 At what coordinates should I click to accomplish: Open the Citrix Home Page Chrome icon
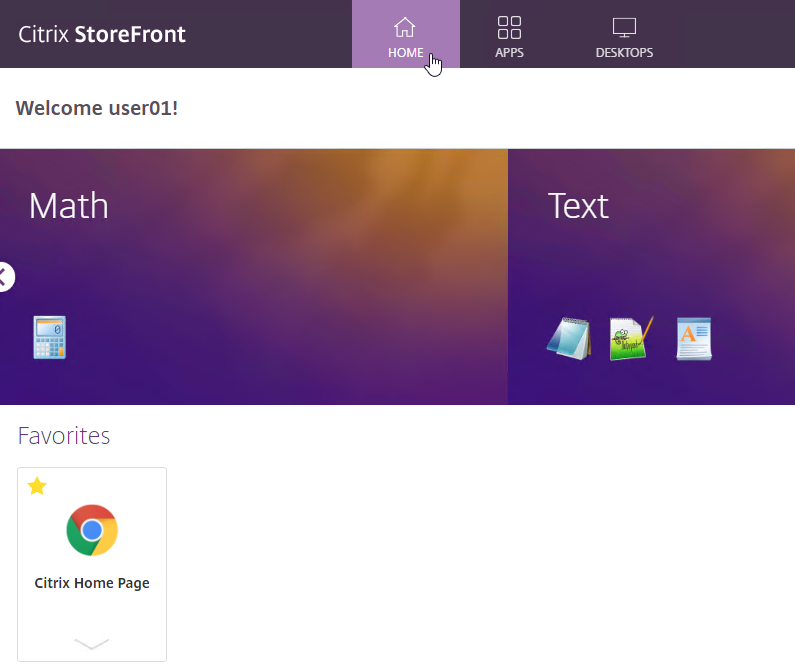[92, 530]
